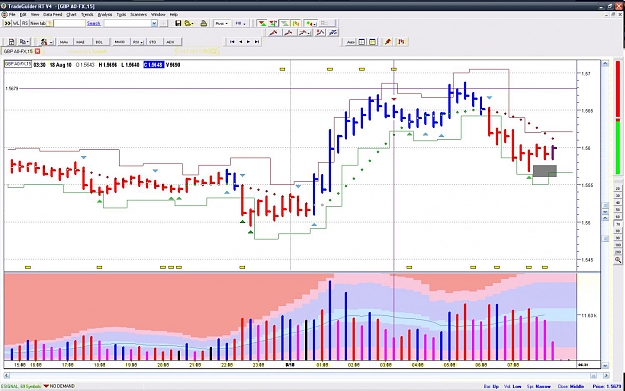Select the blue parallel lines tool
The height and width of the screenshot is (391, 625).
point(333,33)
